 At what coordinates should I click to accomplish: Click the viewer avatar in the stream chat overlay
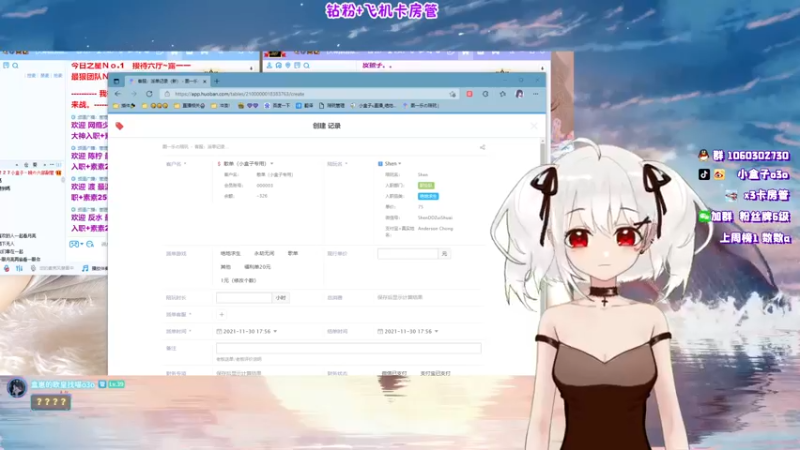click(17, 388)
